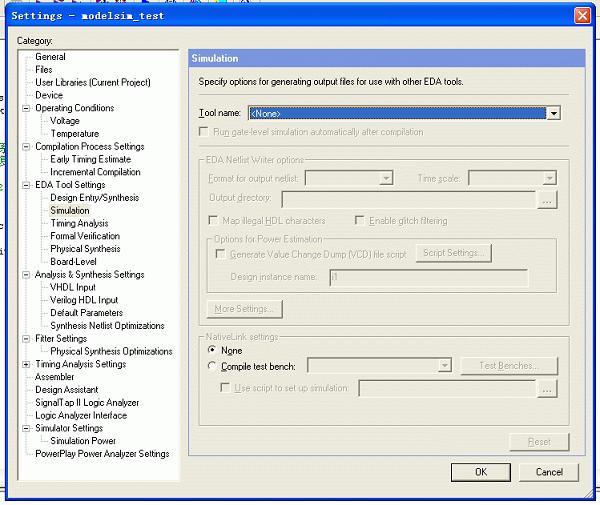Select General in Category tree
This screenshot has height=505, width=600.
(x=50, y=57)
